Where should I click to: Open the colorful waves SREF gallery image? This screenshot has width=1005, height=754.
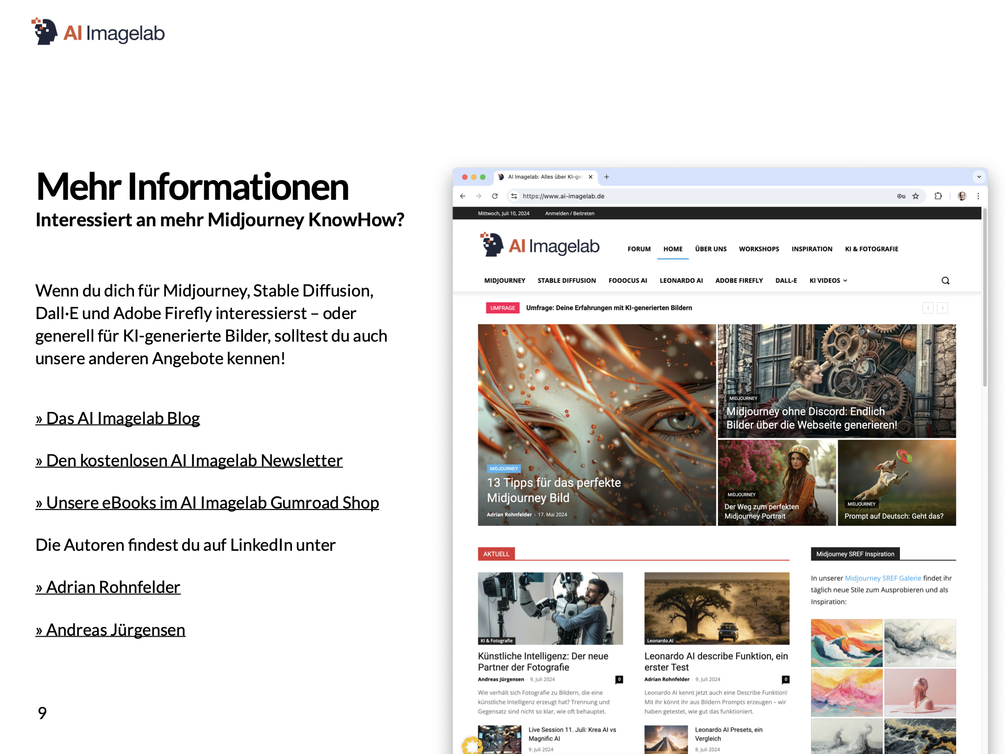tap(846, 643)
